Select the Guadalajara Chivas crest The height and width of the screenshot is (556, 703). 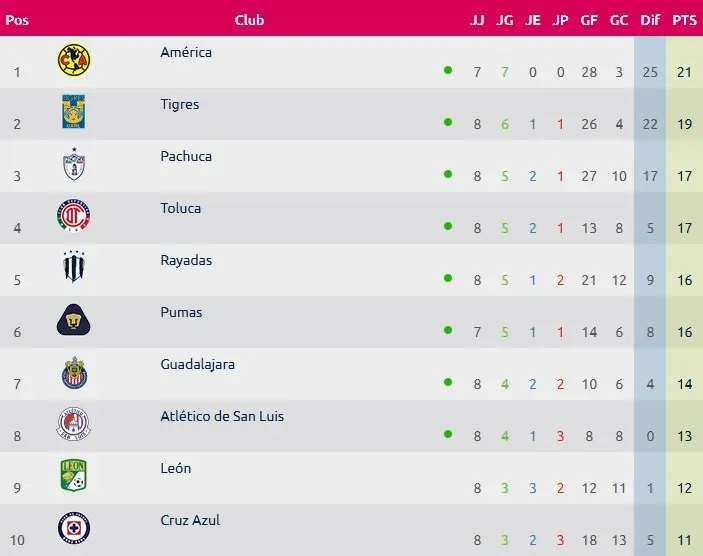point(74,372)
